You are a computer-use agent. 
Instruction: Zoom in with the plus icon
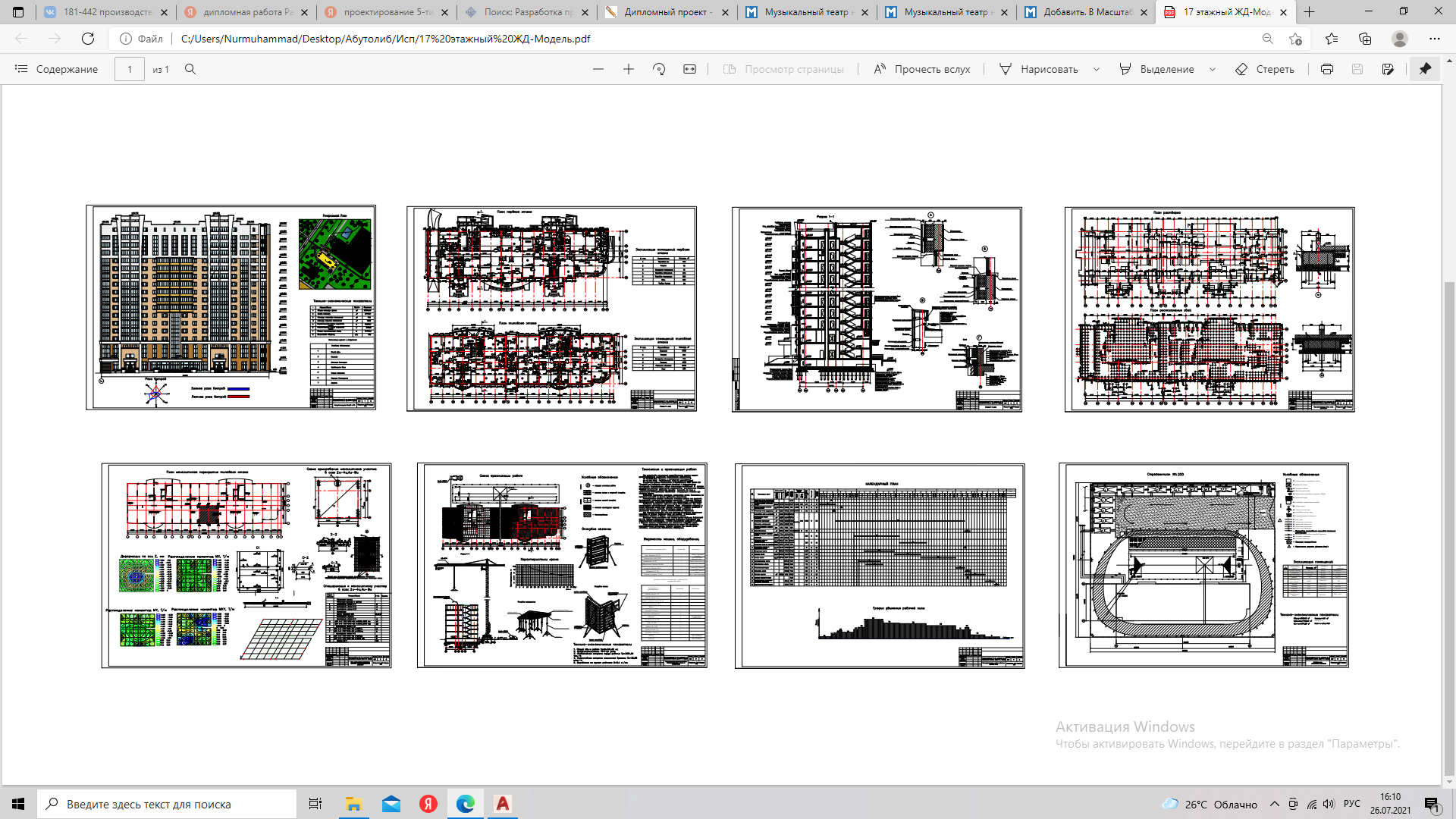(629, 69)
